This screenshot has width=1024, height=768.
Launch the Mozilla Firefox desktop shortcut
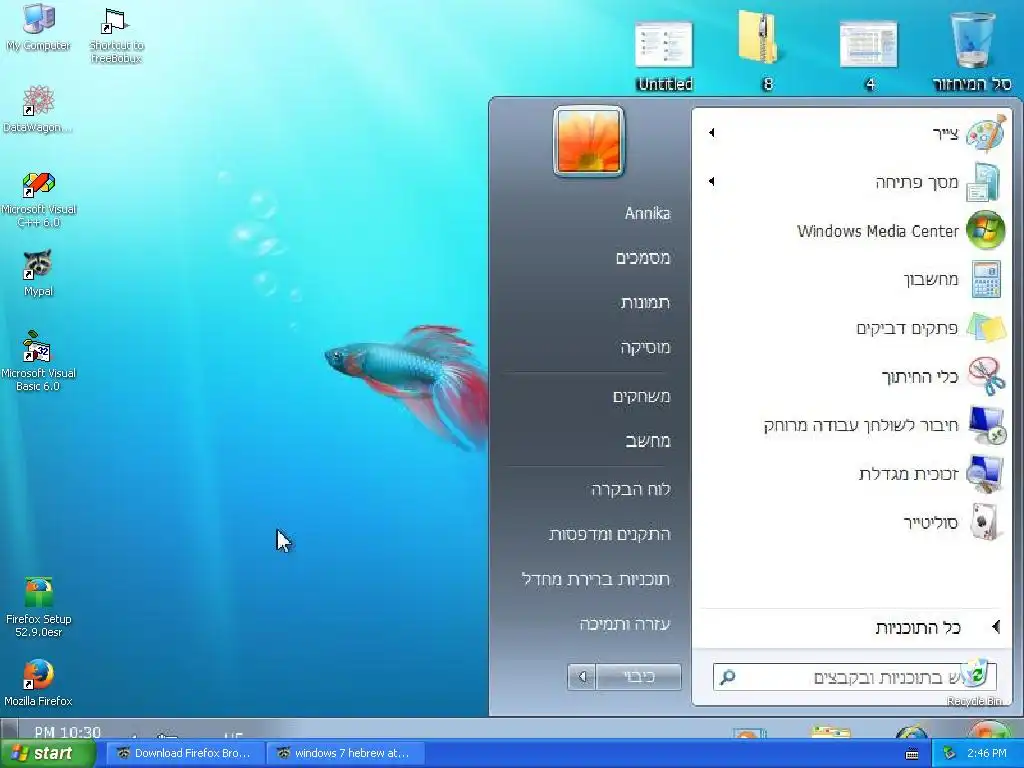[38, 683]
